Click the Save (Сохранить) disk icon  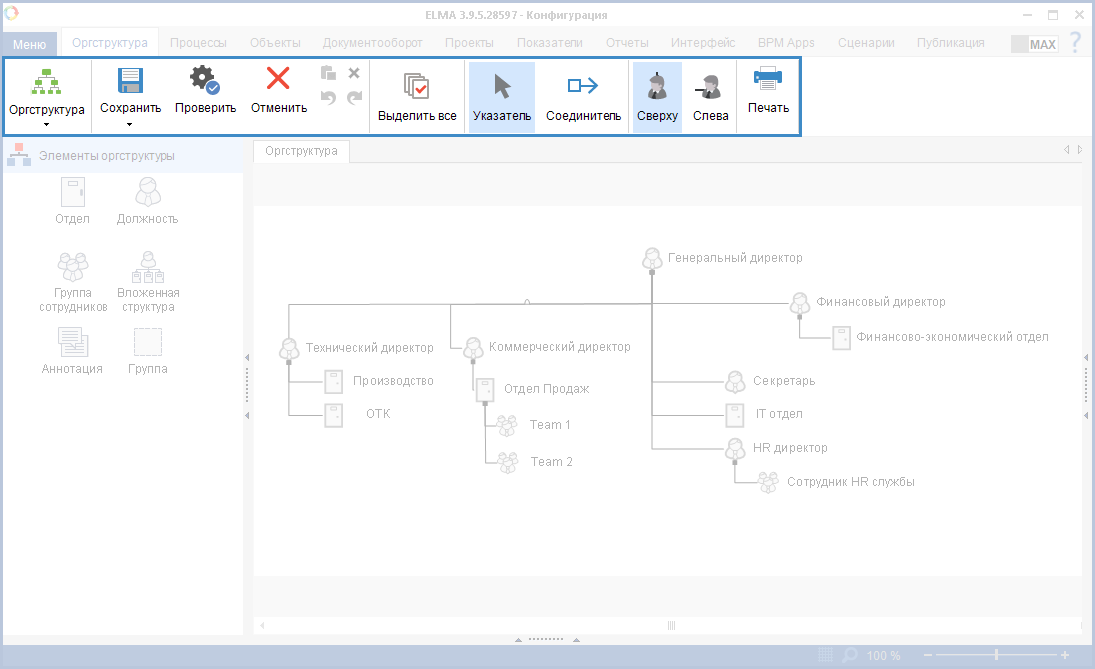(130, 82)
